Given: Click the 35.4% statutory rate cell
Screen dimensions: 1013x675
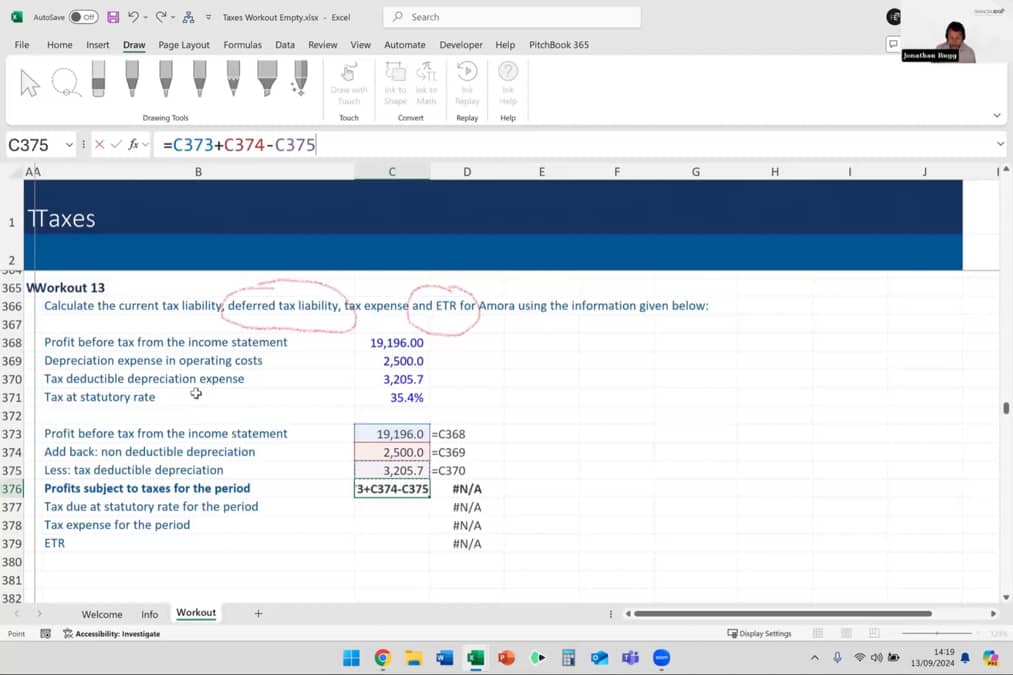Looking at the screenshot, I should click(392, 397).
